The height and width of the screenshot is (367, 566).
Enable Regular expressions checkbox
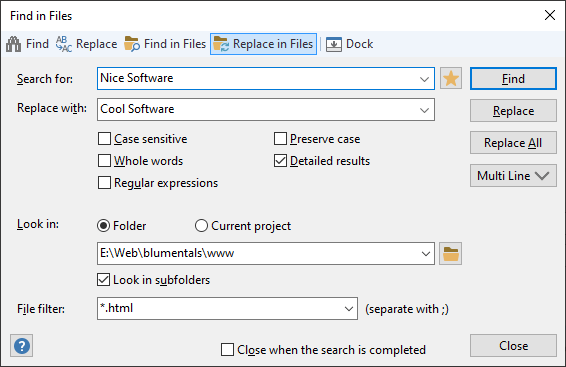pos(104,183)
